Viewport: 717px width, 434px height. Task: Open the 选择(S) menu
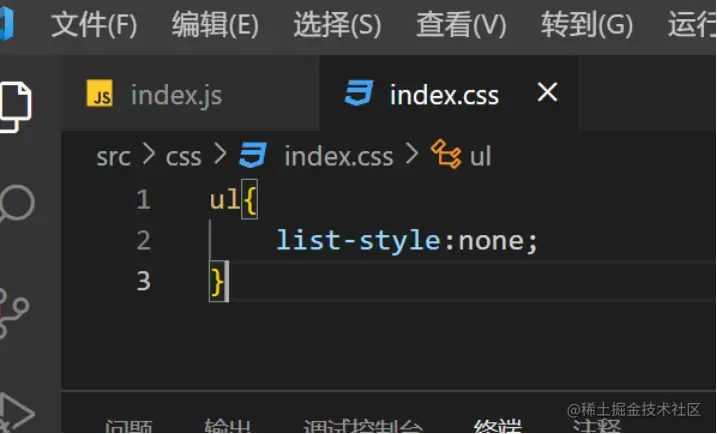tap(337, 25)
